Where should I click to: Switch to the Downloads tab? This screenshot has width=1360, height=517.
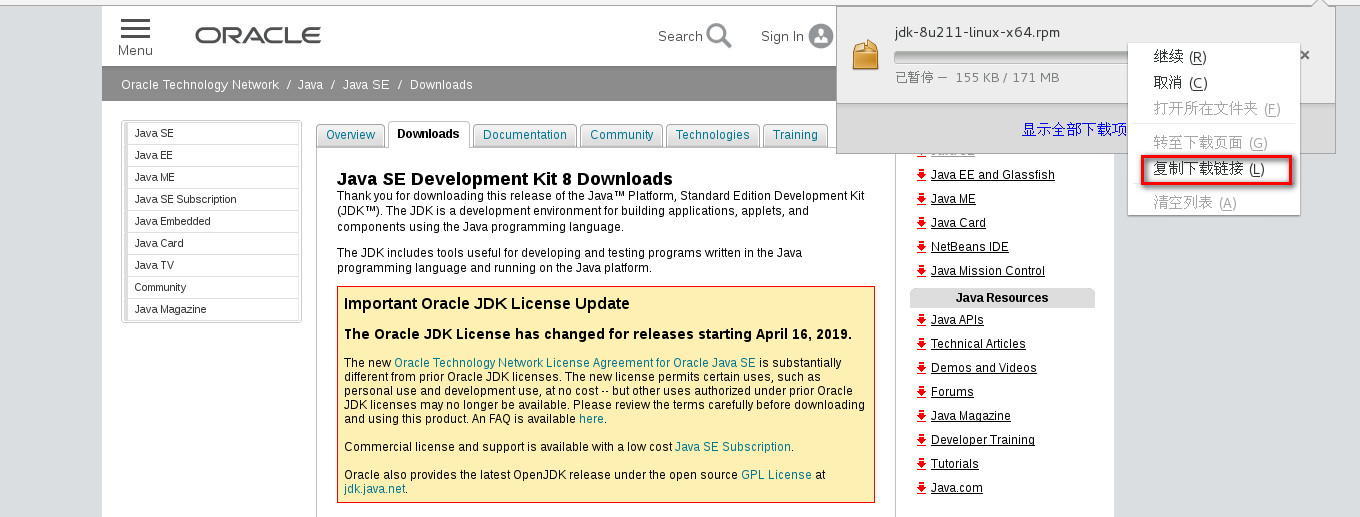tap(428, 134)
